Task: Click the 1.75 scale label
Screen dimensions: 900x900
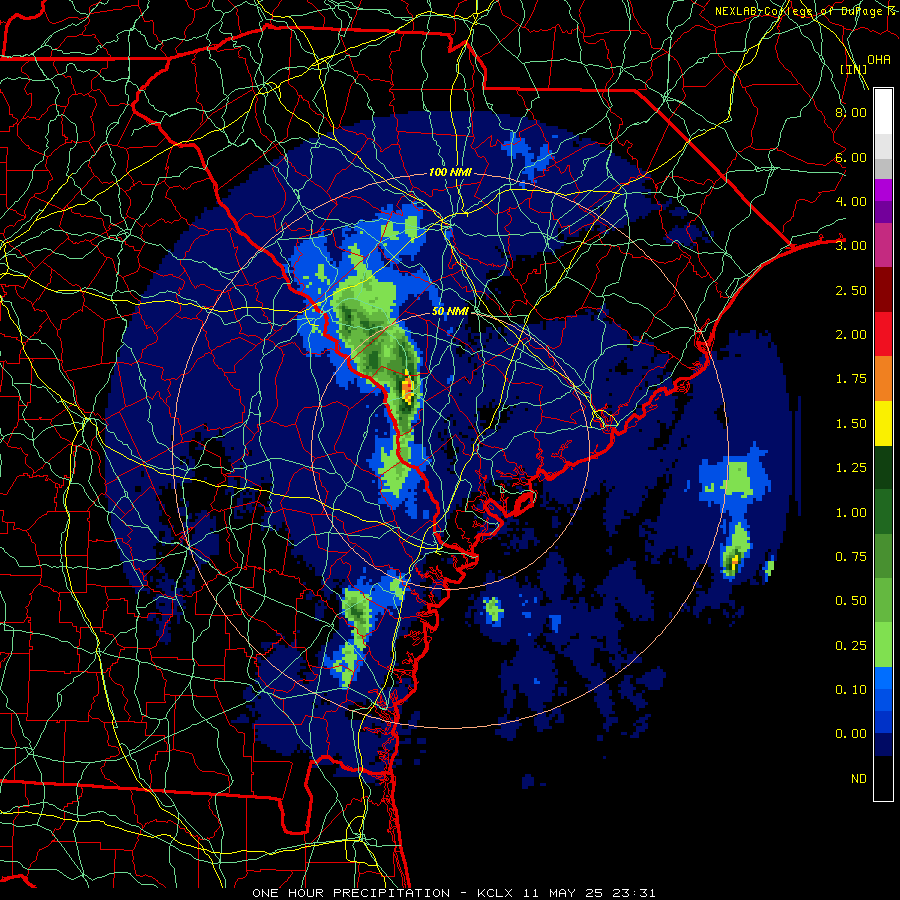Action: [851, 379]
